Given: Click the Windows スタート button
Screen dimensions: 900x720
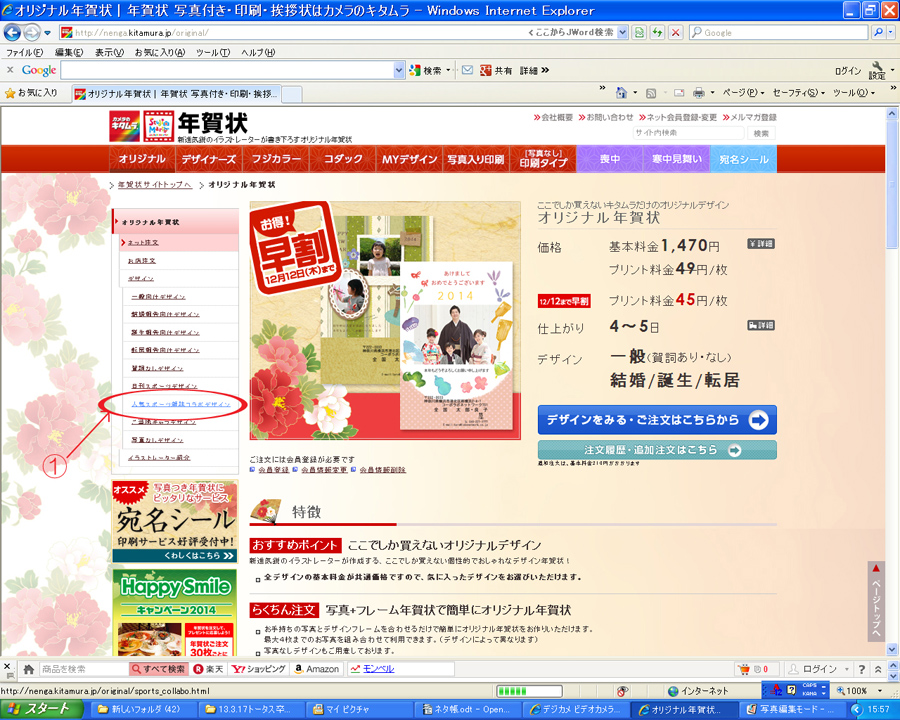Looking at the screenshot, I should pos(42,709).
